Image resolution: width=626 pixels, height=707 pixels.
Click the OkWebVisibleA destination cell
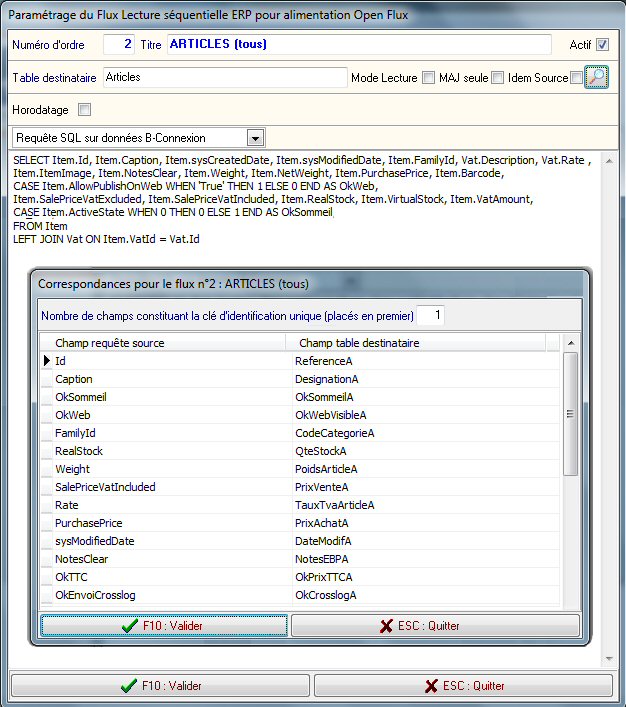click(426, 415)
